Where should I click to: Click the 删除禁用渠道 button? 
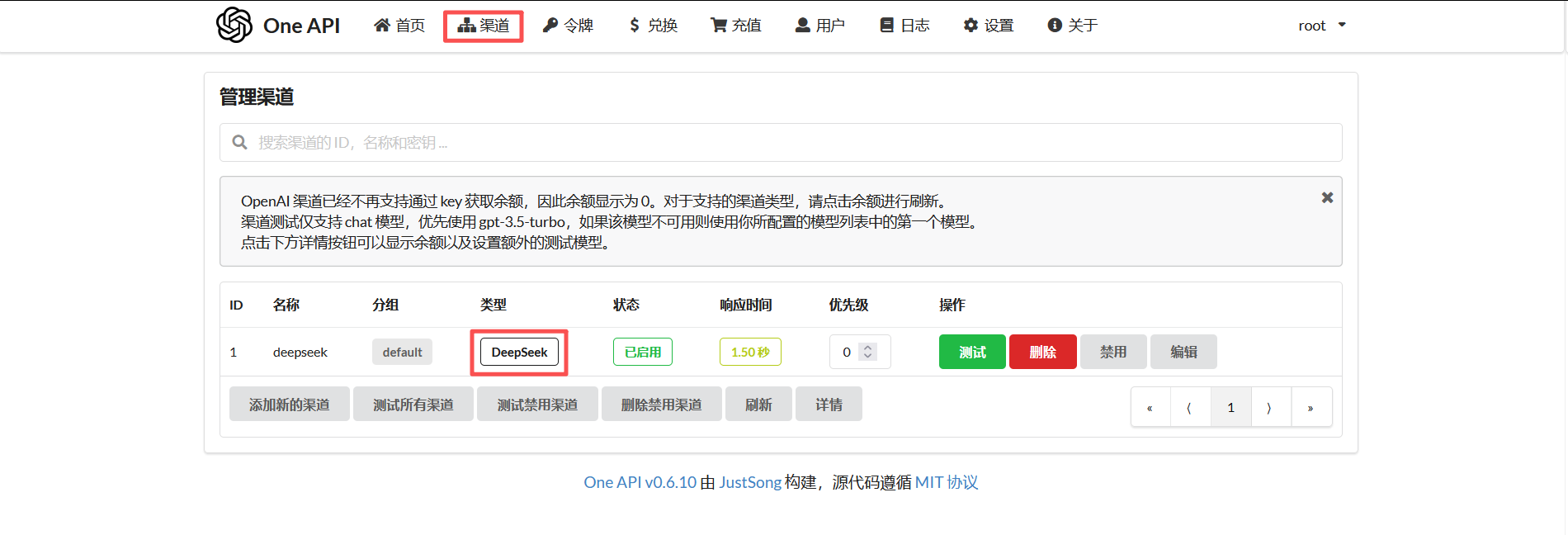click(x=662, y=405)
